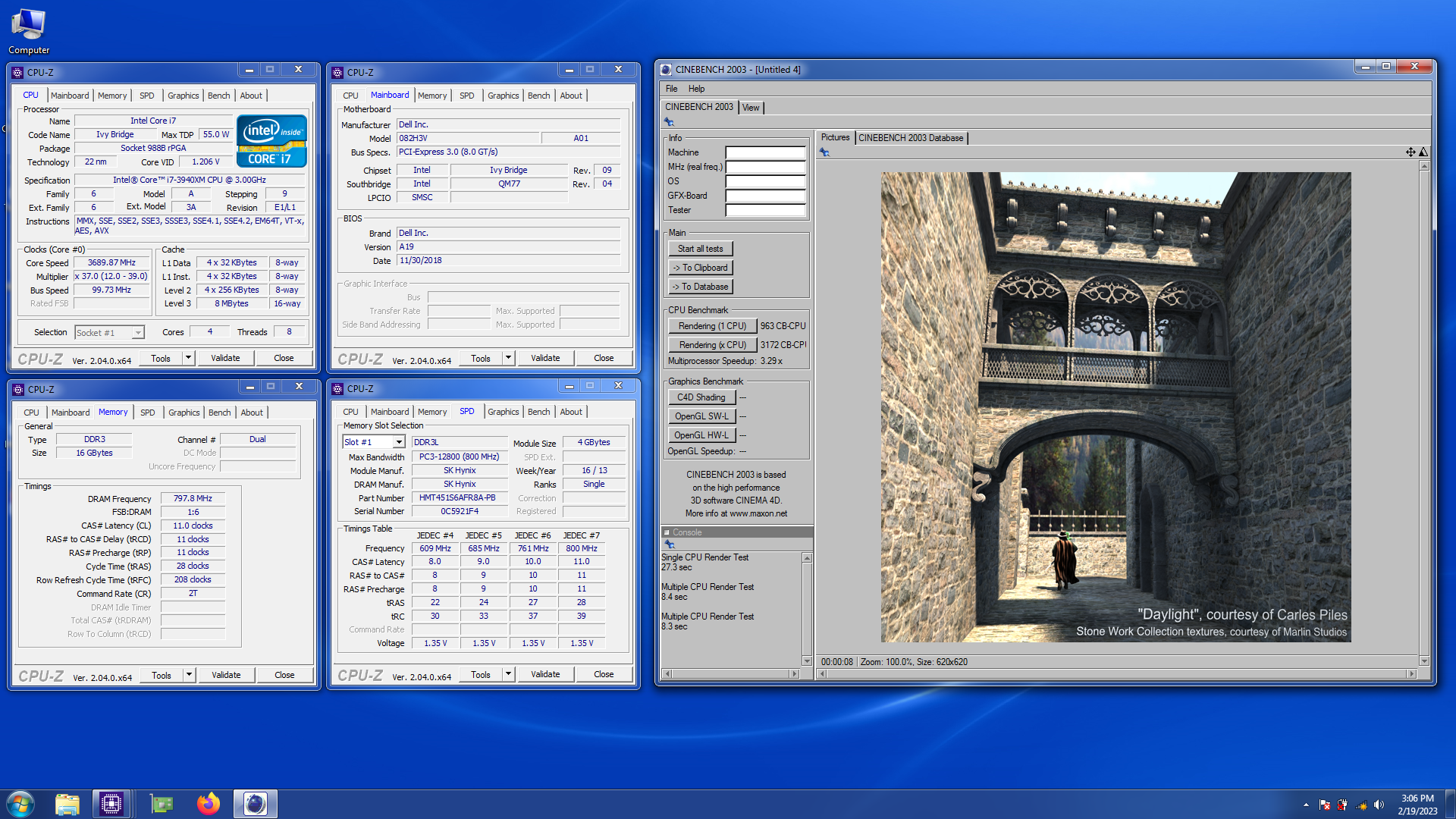Click the Console vertical scrollbar down arrow
Screen dimensions: 1456x819
(807, 661)
